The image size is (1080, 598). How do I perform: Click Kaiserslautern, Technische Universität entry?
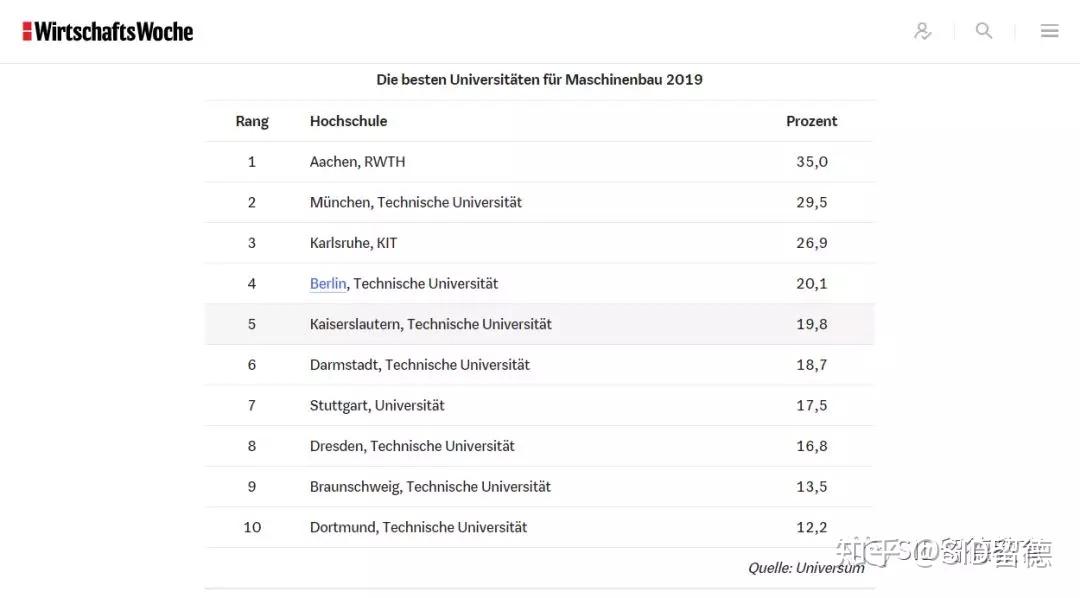tap(430, 324)
